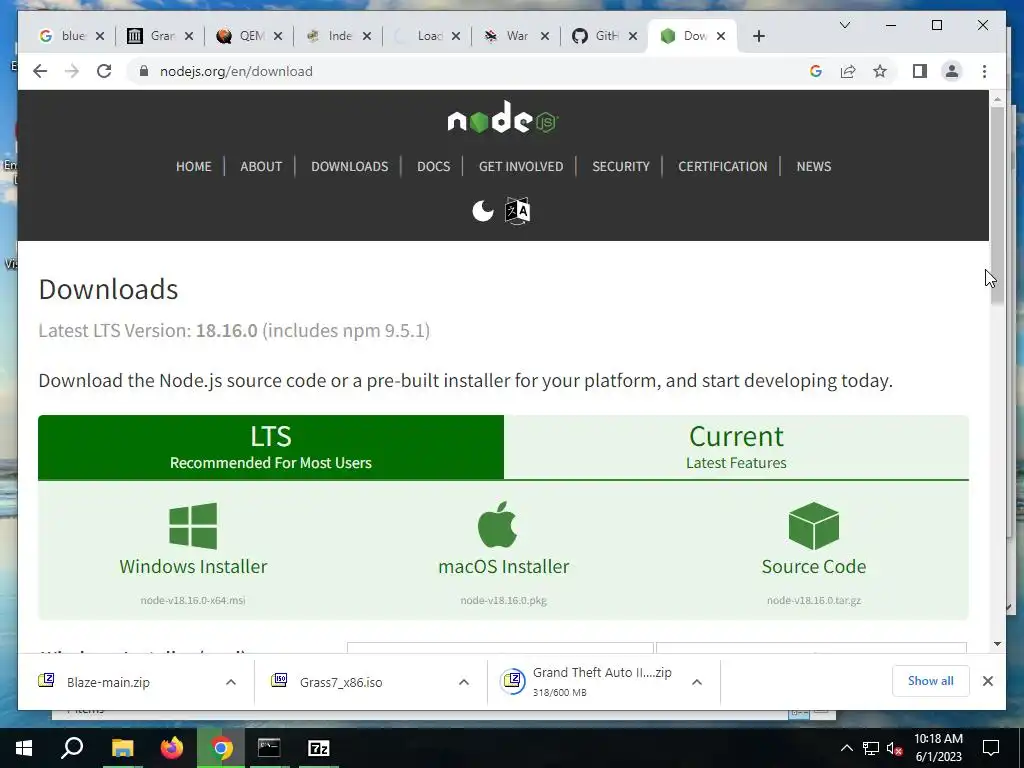Select the LTS release tab
Image resolution: width=1024 pixels, height=768 pixels.
point(271,447)
